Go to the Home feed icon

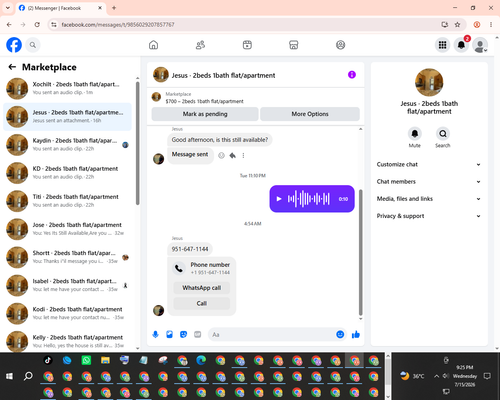click(x=153, y=45)
